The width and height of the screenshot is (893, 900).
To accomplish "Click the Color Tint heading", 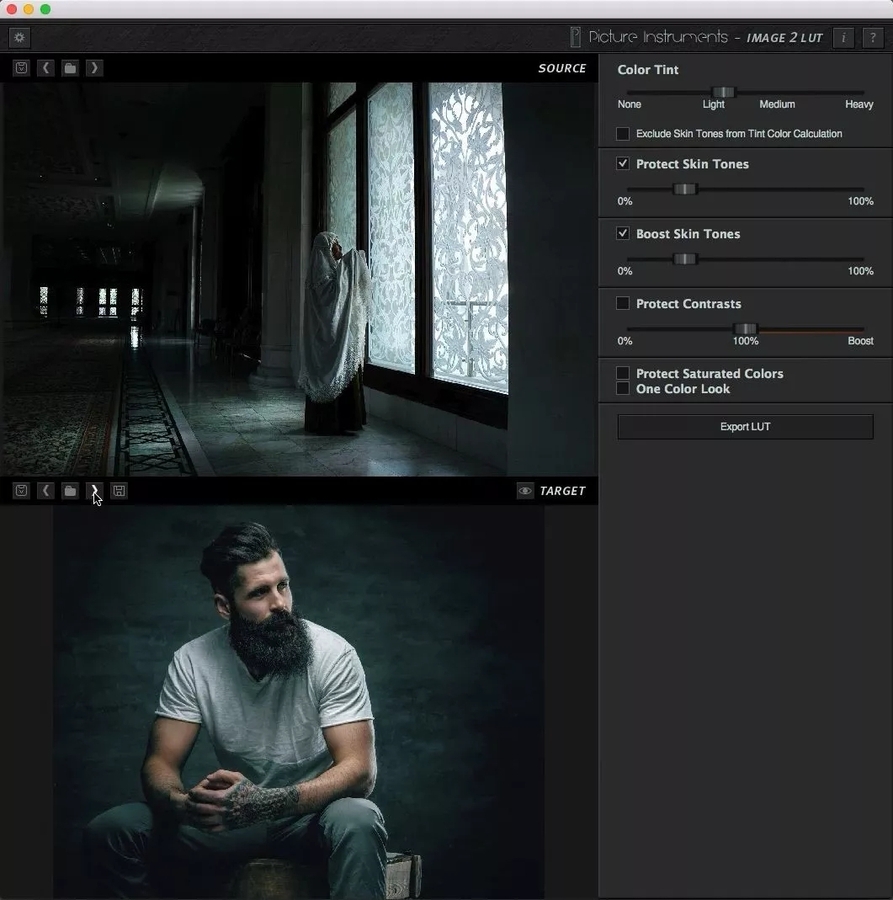I will click(x=648, y=69).
